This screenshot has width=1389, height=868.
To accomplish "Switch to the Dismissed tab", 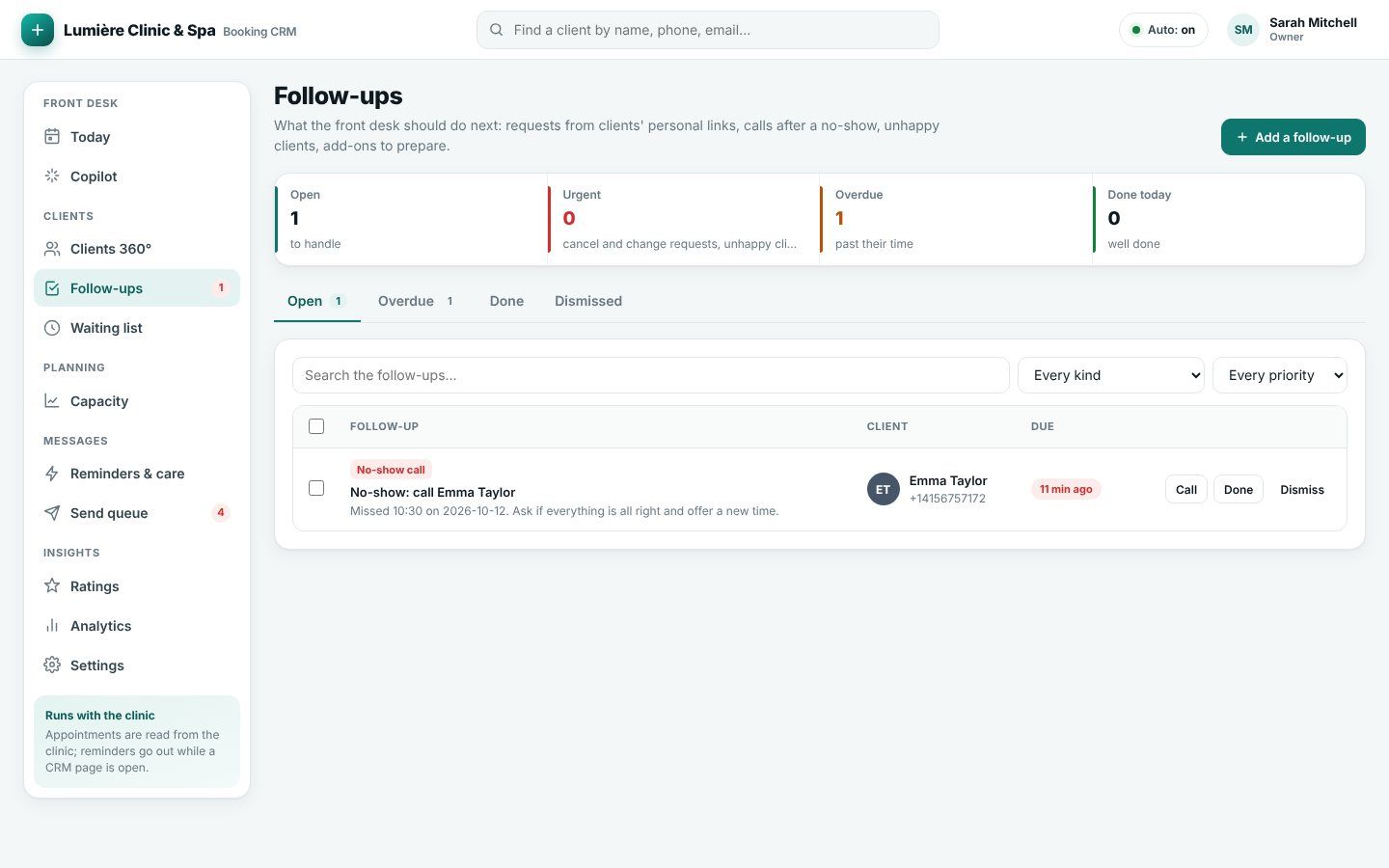I will [x=588, y=301].
